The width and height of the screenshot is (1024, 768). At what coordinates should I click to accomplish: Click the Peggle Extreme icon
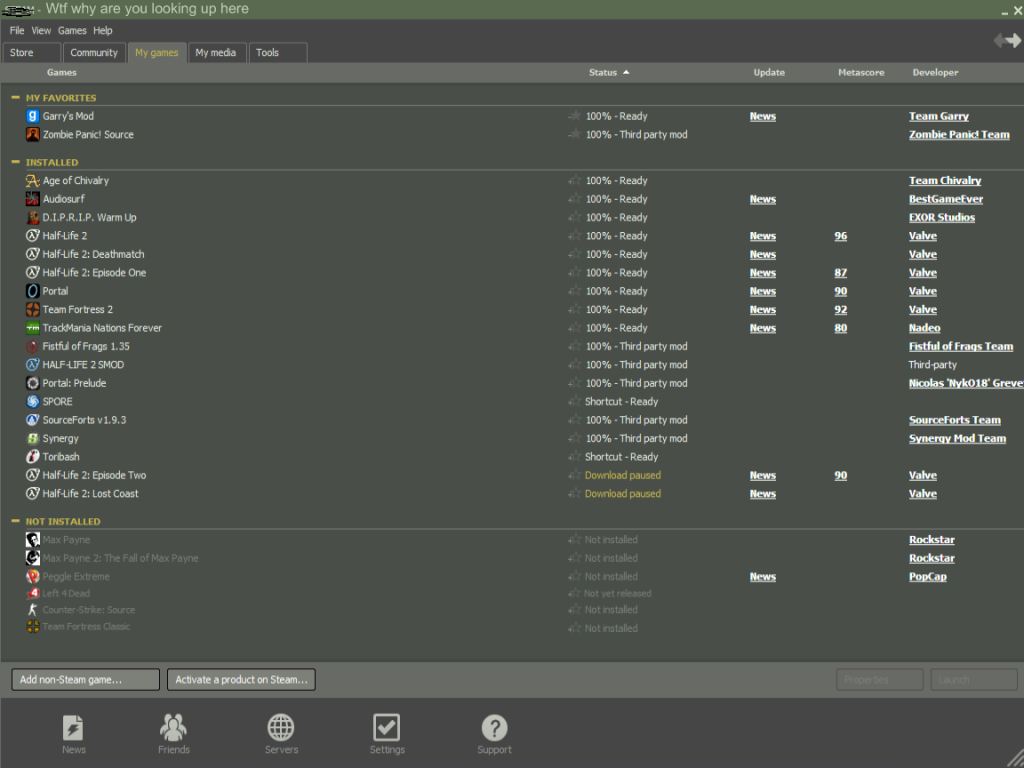33,577
